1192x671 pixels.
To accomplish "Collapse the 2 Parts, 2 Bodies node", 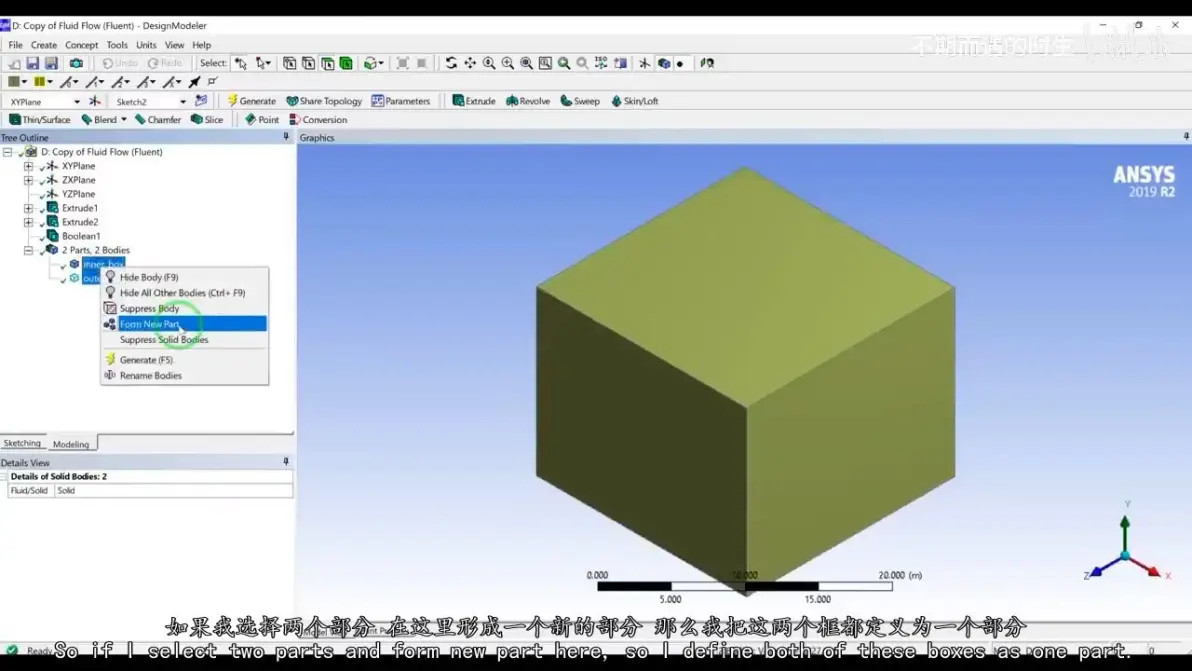I will 28,250.
